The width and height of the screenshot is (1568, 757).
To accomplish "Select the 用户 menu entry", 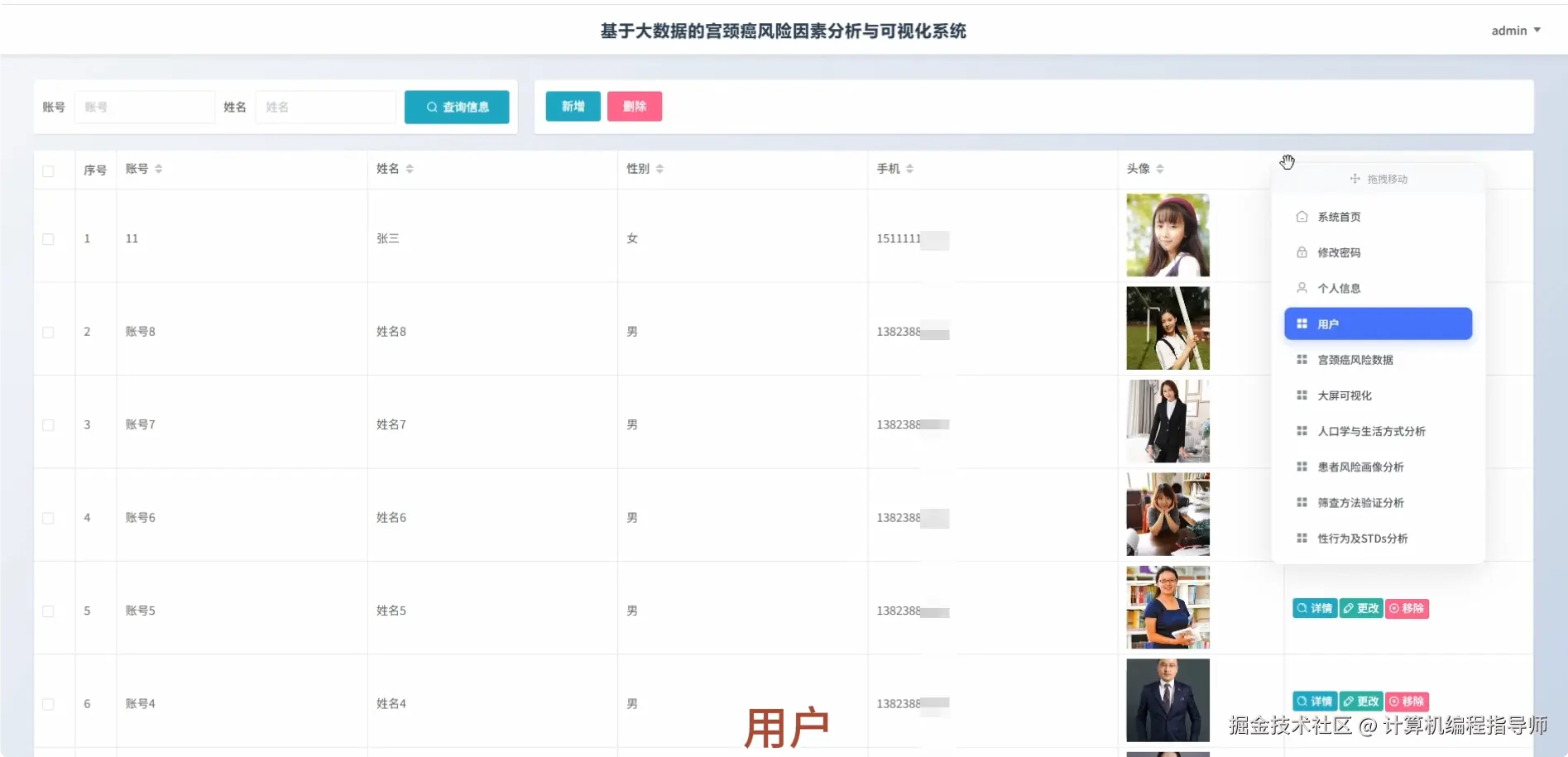I will (x=1378, y=323).
